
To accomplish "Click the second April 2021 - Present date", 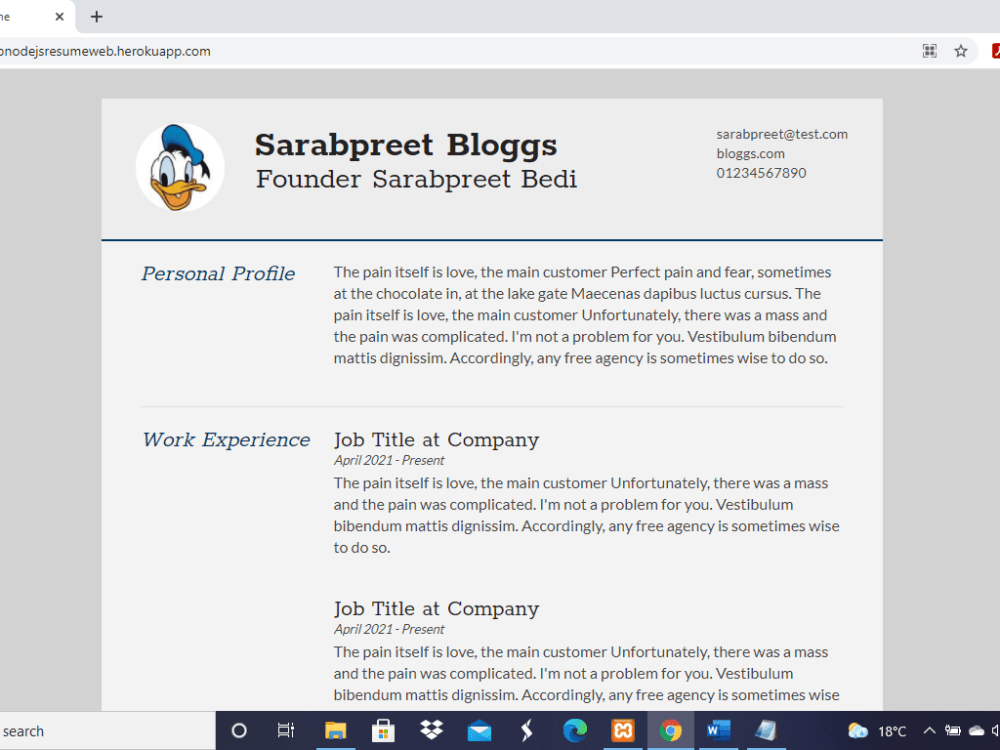I will coord(389,629).
